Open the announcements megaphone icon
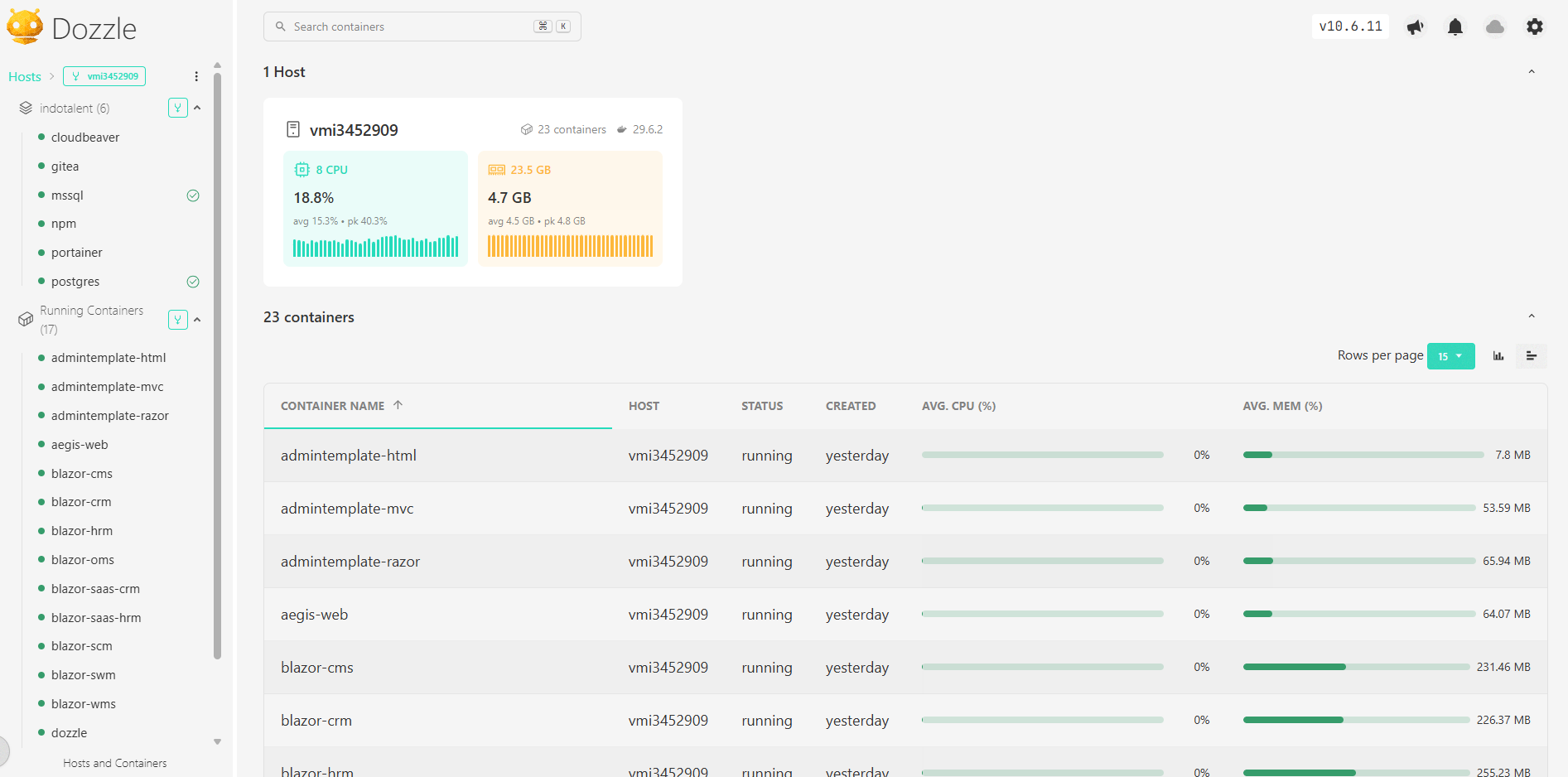This screenshot has height=777, width=1568. [1416, 27]
